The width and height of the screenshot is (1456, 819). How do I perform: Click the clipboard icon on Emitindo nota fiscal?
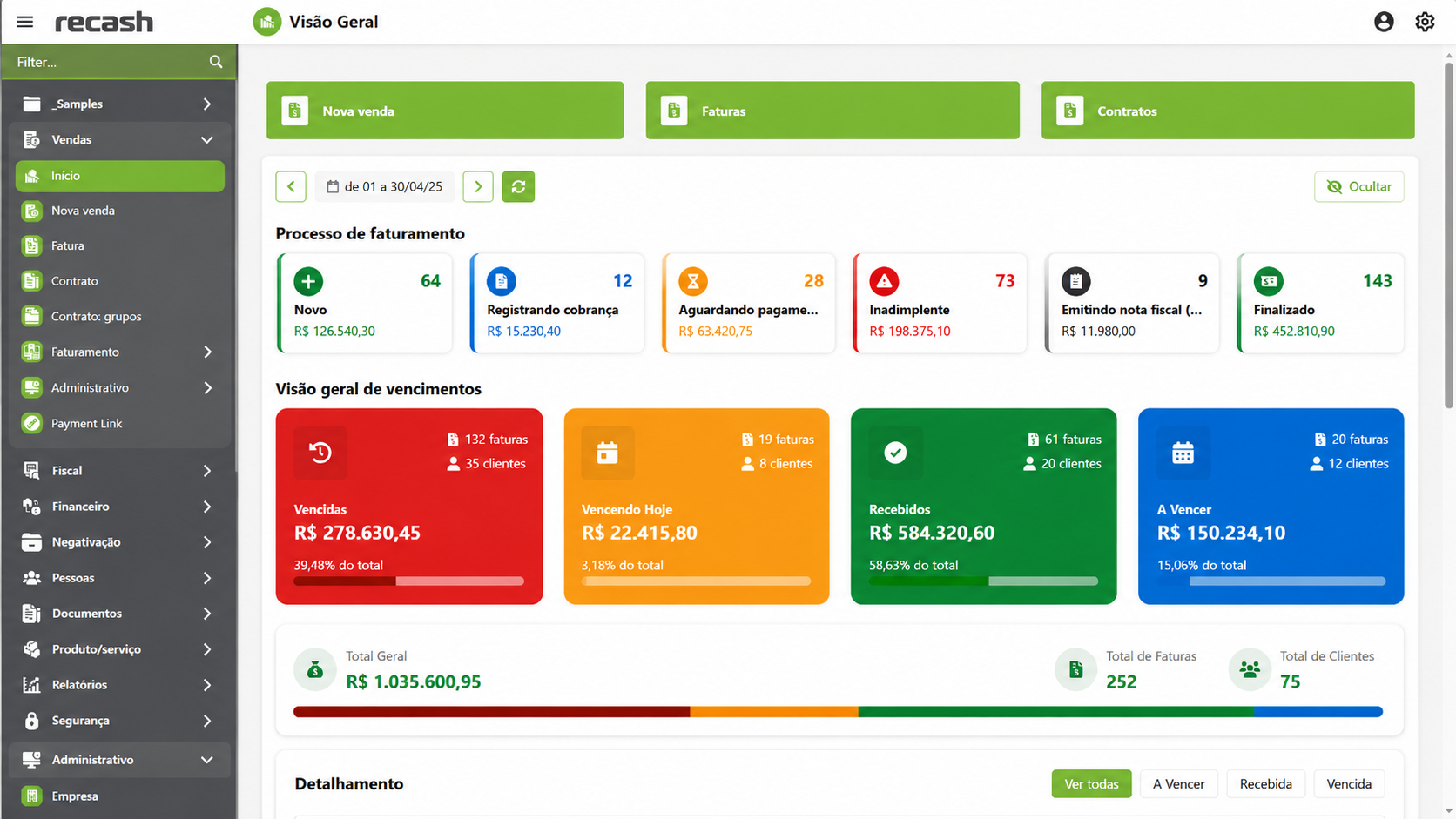(1076, 281)
